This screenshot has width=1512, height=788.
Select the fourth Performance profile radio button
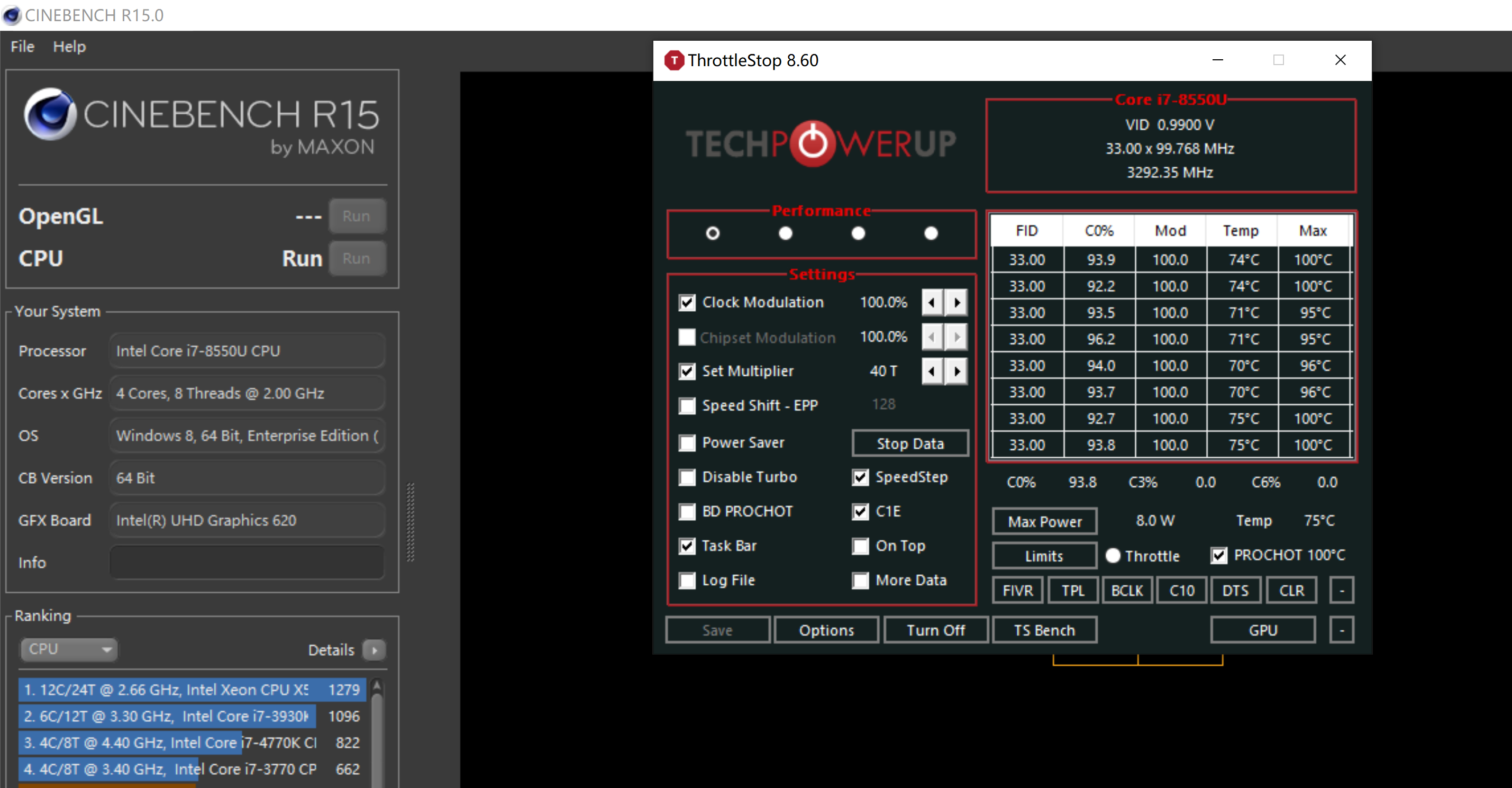coord(931,234)
